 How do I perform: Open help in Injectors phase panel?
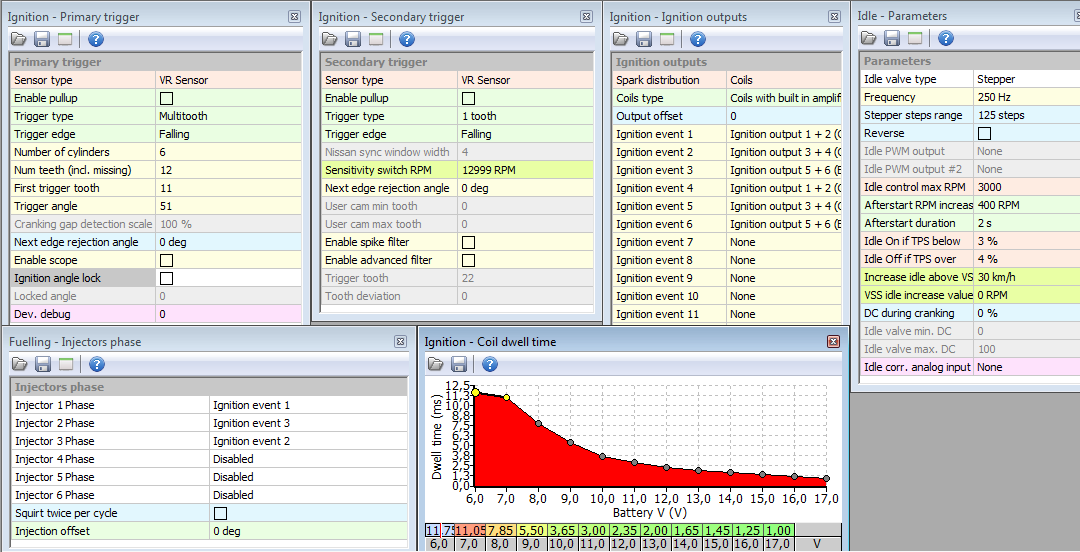(x=96, y=364)
